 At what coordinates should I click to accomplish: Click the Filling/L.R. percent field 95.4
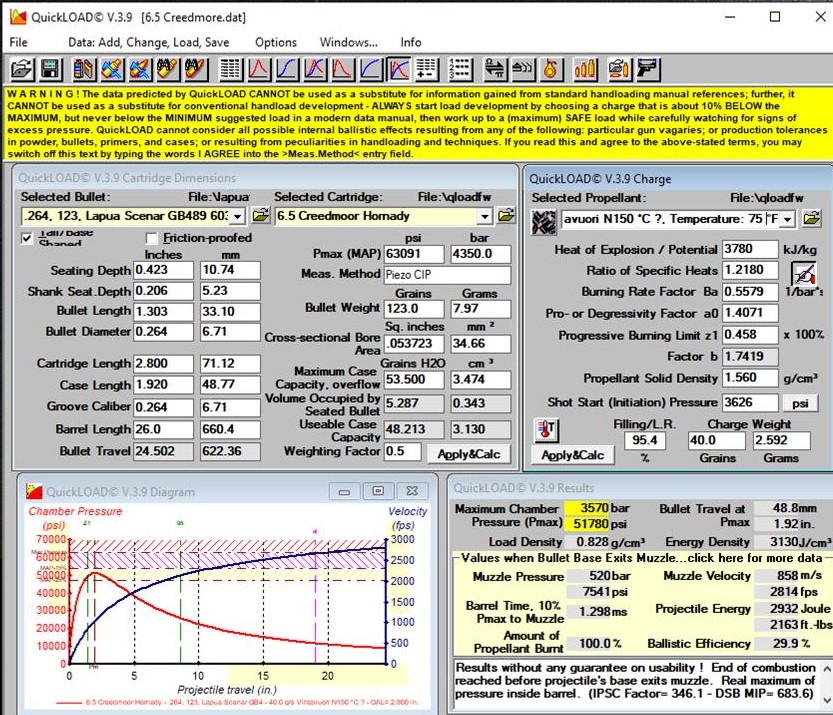click(x=645, y=440)
